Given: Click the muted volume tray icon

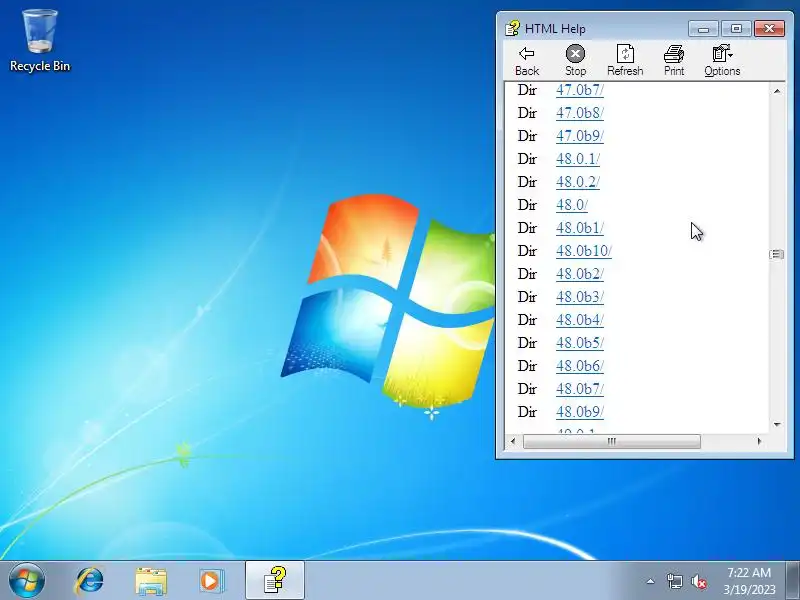Looking at the screenshot, I should coord(698,581).
